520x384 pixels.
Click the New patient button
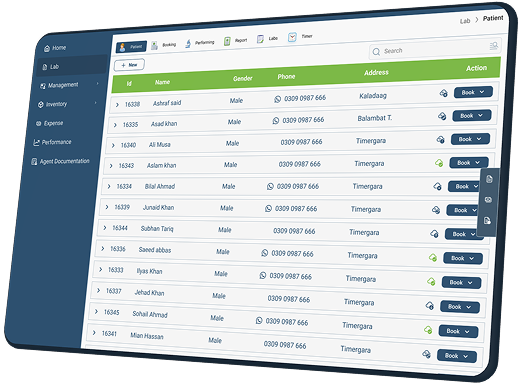pos(129,65)
